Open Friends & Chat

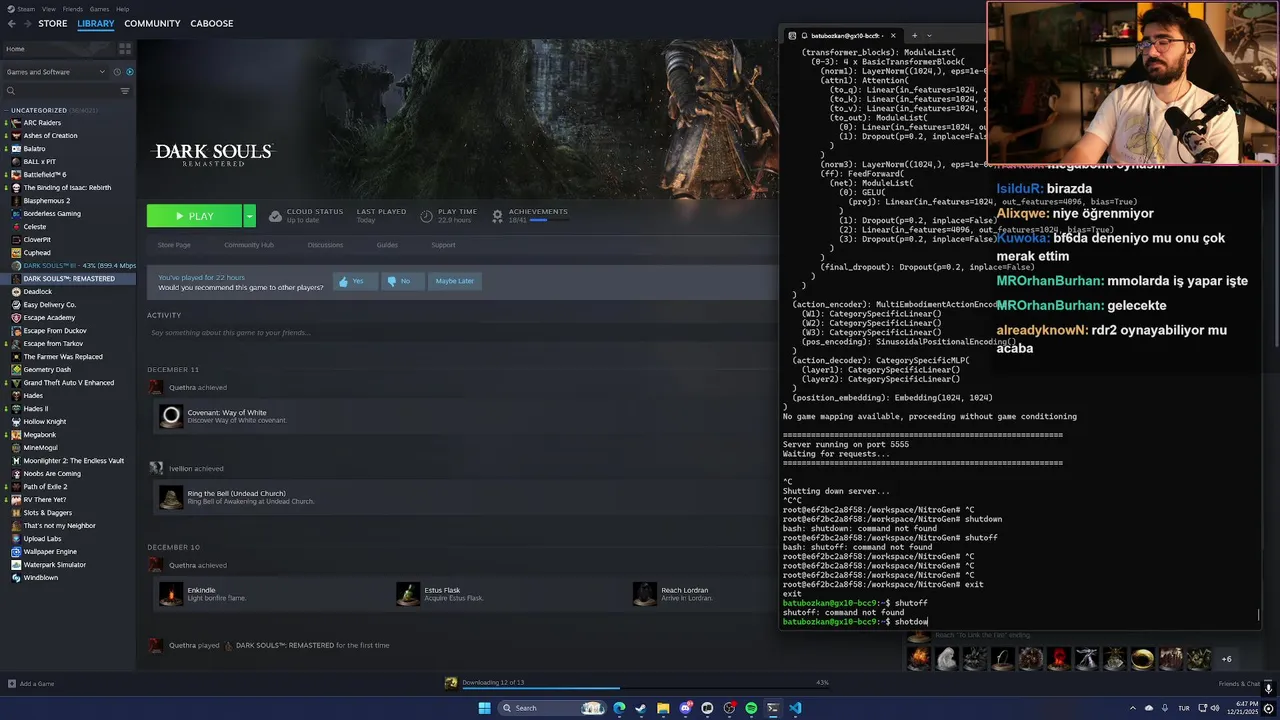[x=1239, y=684]
